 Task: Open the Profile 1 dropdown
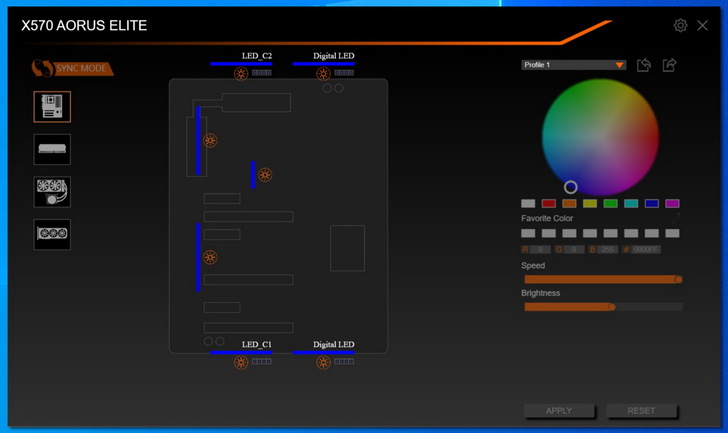(x=573, y=65)
